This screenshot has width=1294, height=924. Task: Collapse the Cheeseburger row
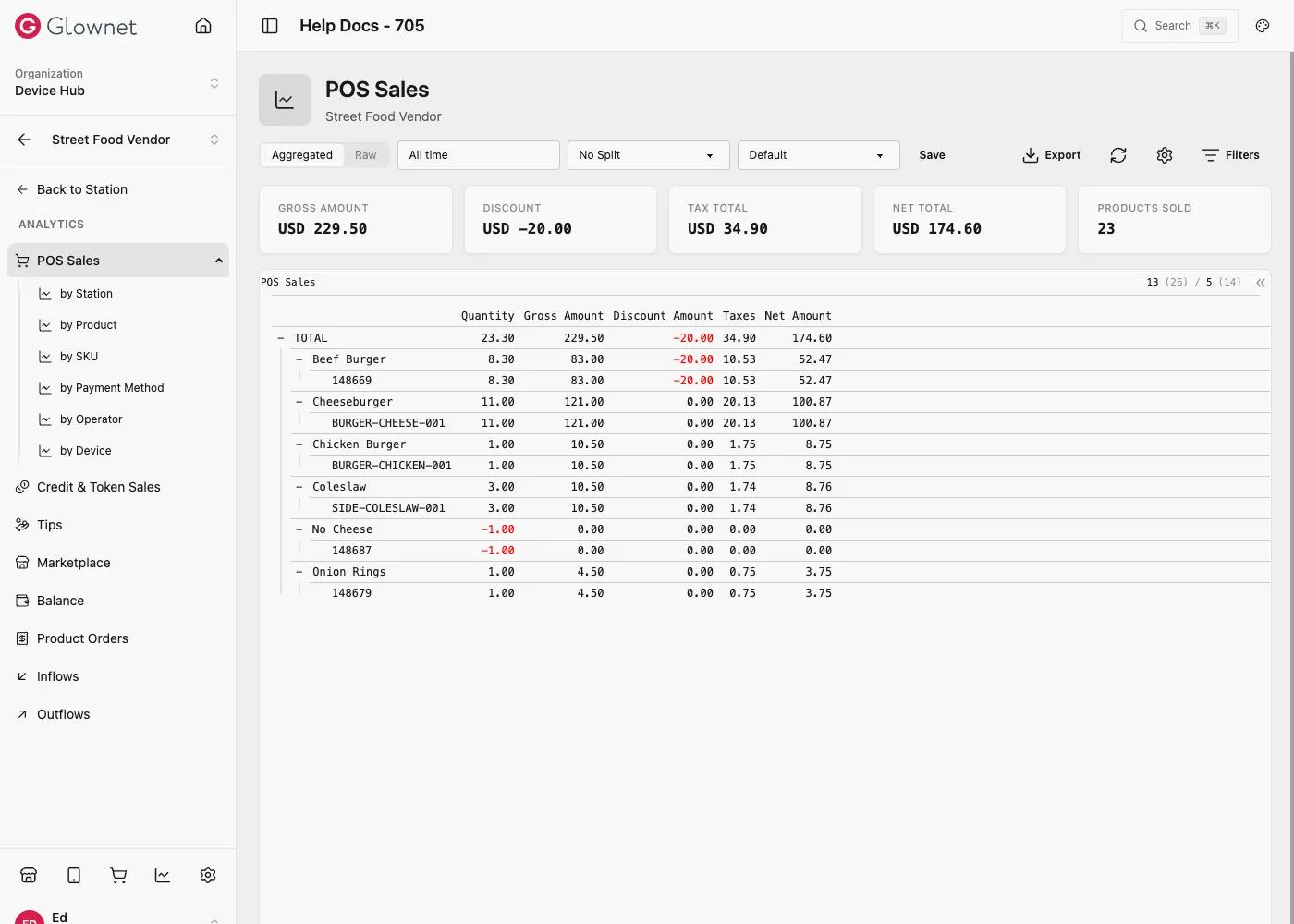point(299,402)
